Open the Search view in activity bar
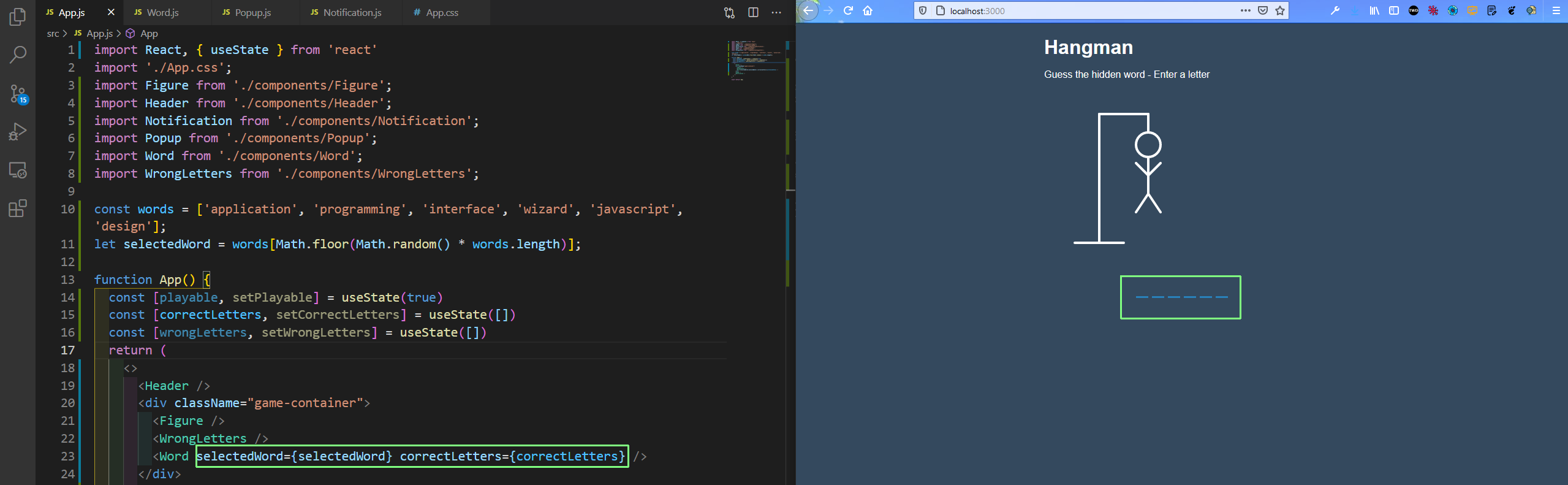 [x=18, y=55]
